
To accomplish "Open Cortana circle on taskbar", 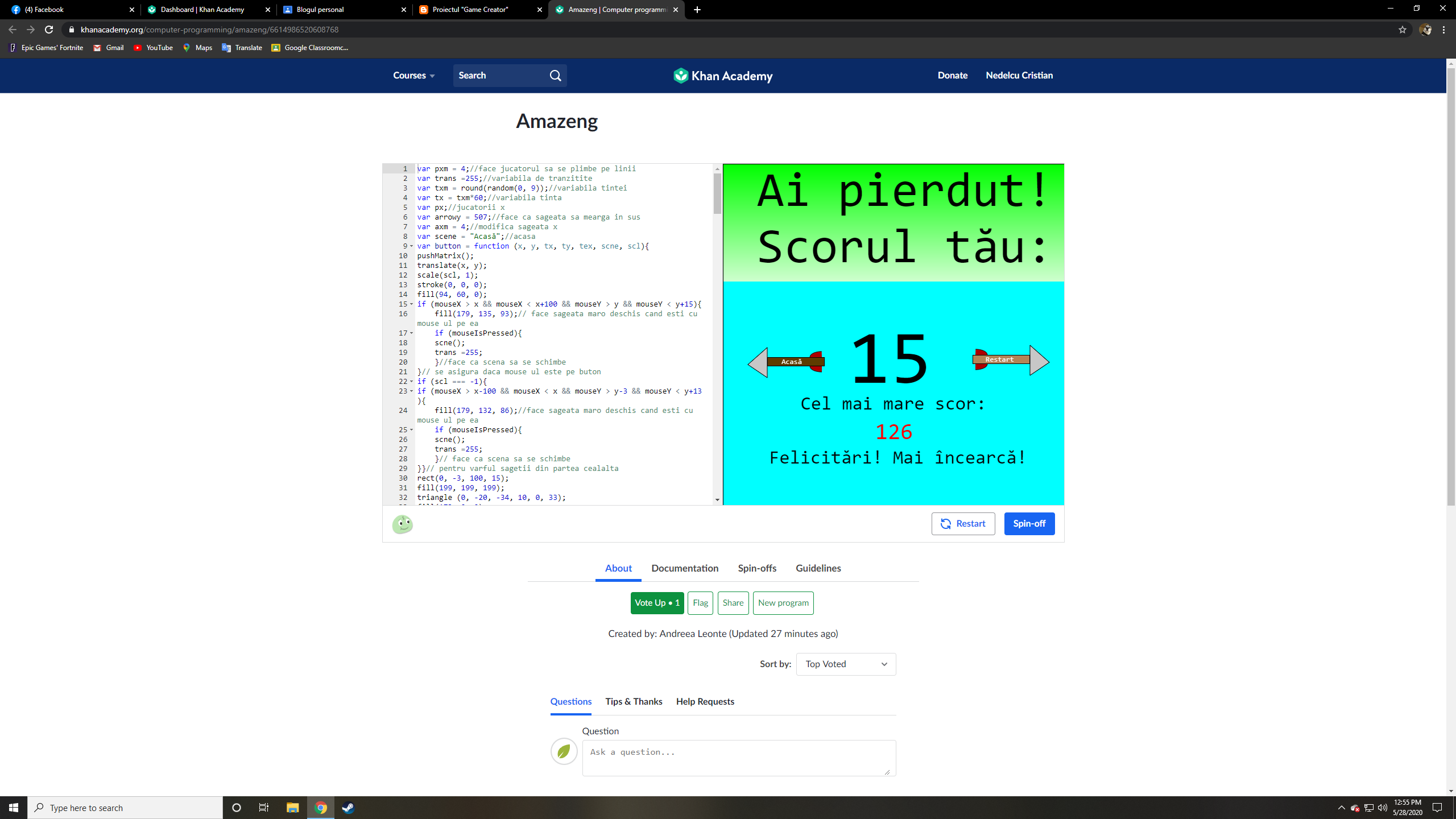I will point(237,808).
